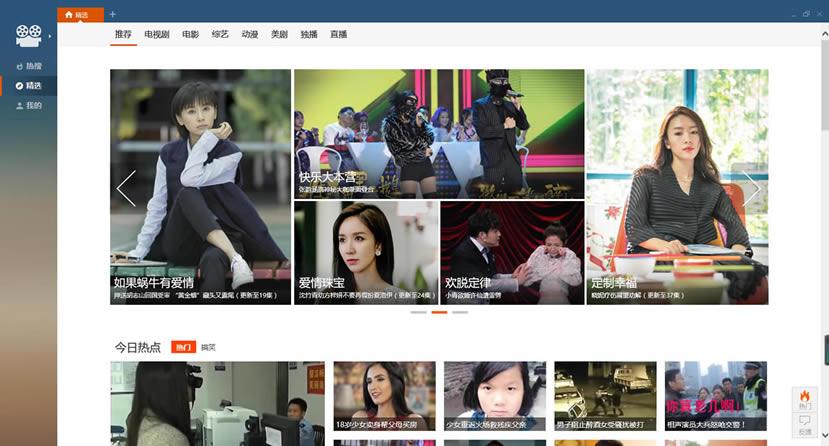Open the 爱情珠宝 drama thumbnail
This screenshot has height=446, width=829.
366,253
